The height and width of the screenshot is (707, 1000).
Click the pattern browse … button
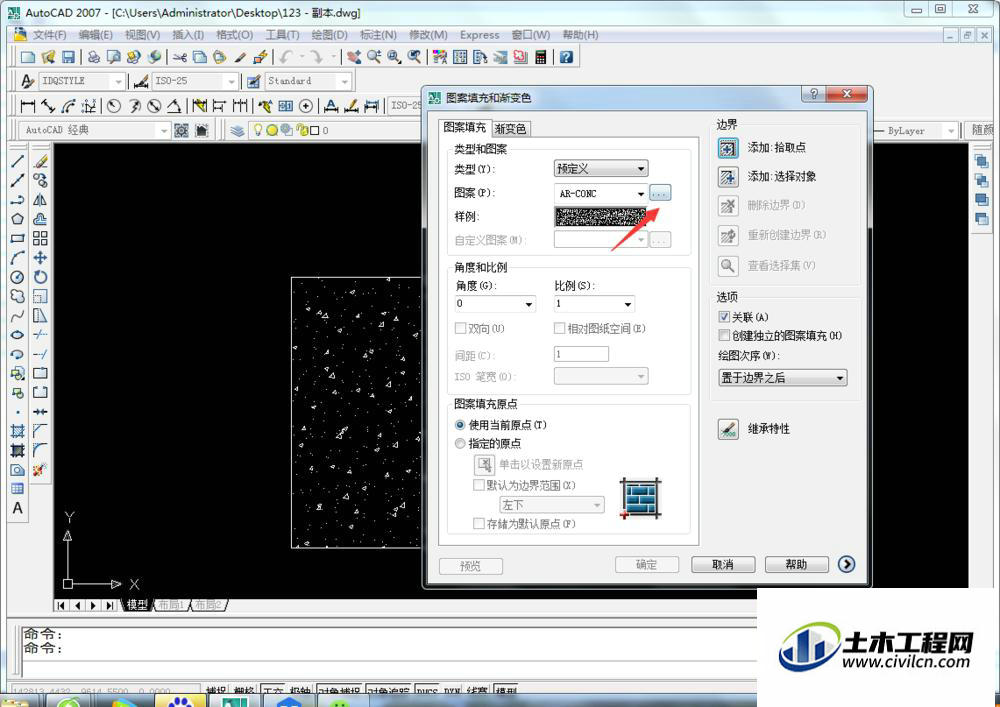pos(660,193)
